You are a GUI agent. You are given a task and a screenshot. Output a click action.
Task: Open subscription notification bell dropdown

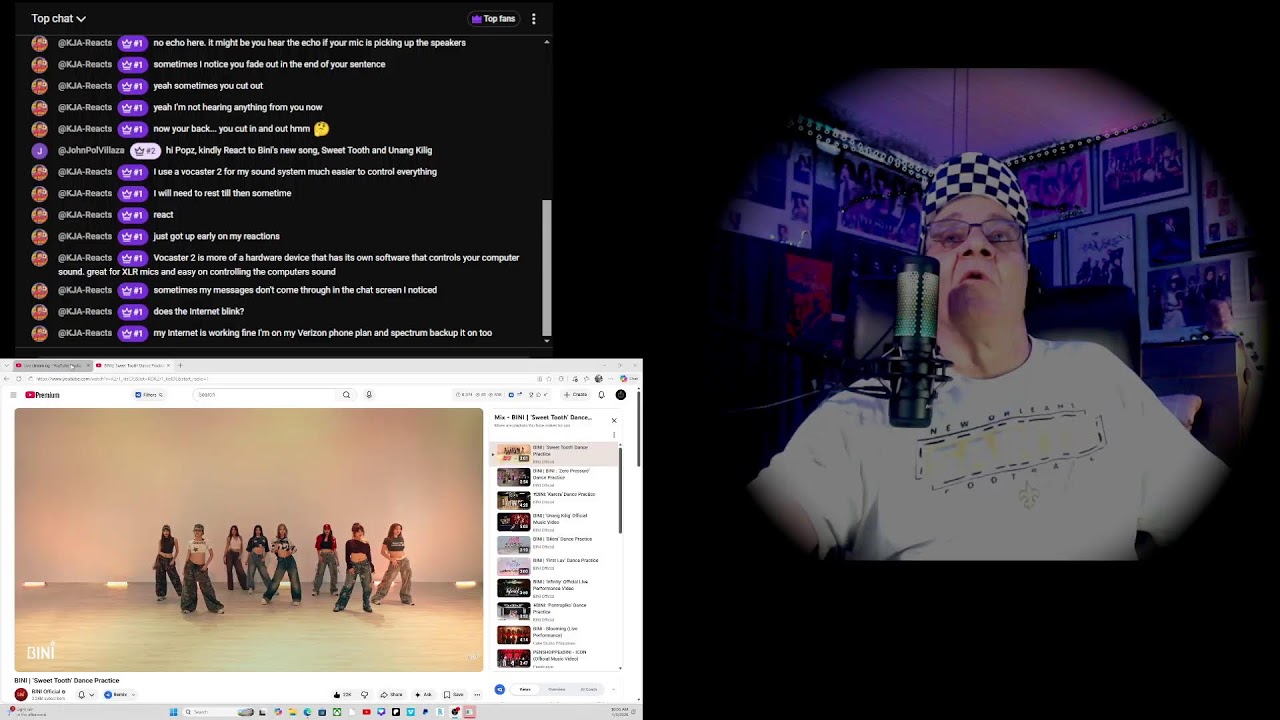[x=86, y=695]
